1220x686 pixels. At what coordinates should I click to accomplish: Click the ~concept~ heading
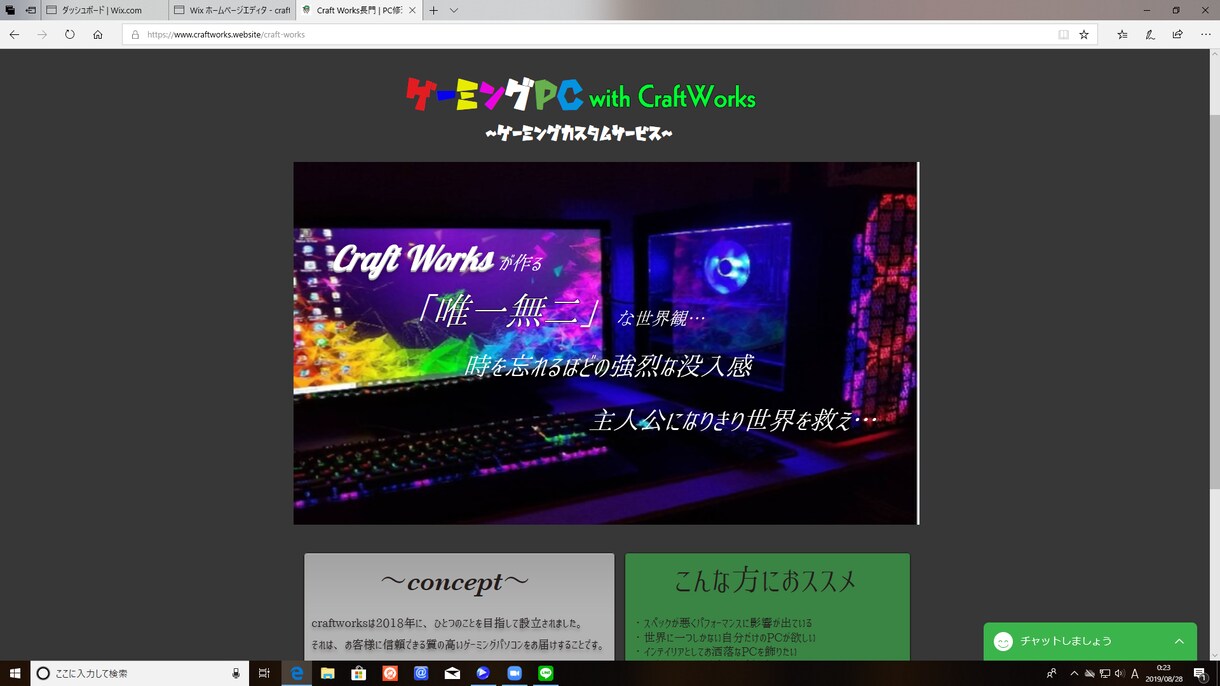coord(455,581)
